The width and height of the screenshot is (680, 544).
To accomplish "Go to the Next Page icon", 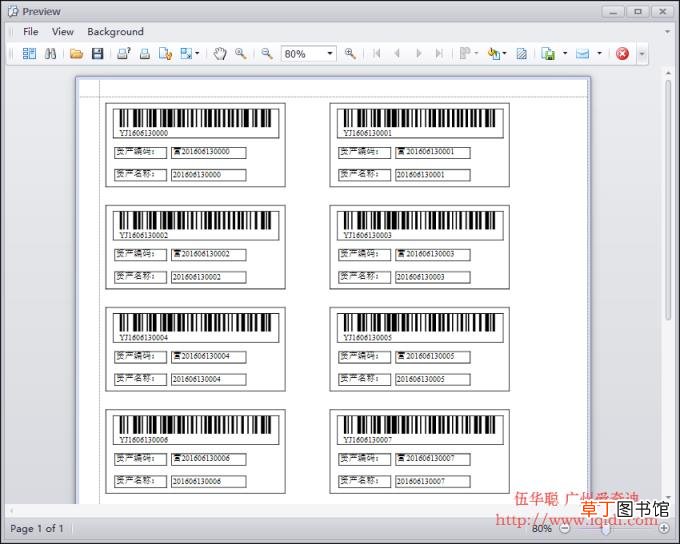I will pyautogui.click(x=418, y=54).
